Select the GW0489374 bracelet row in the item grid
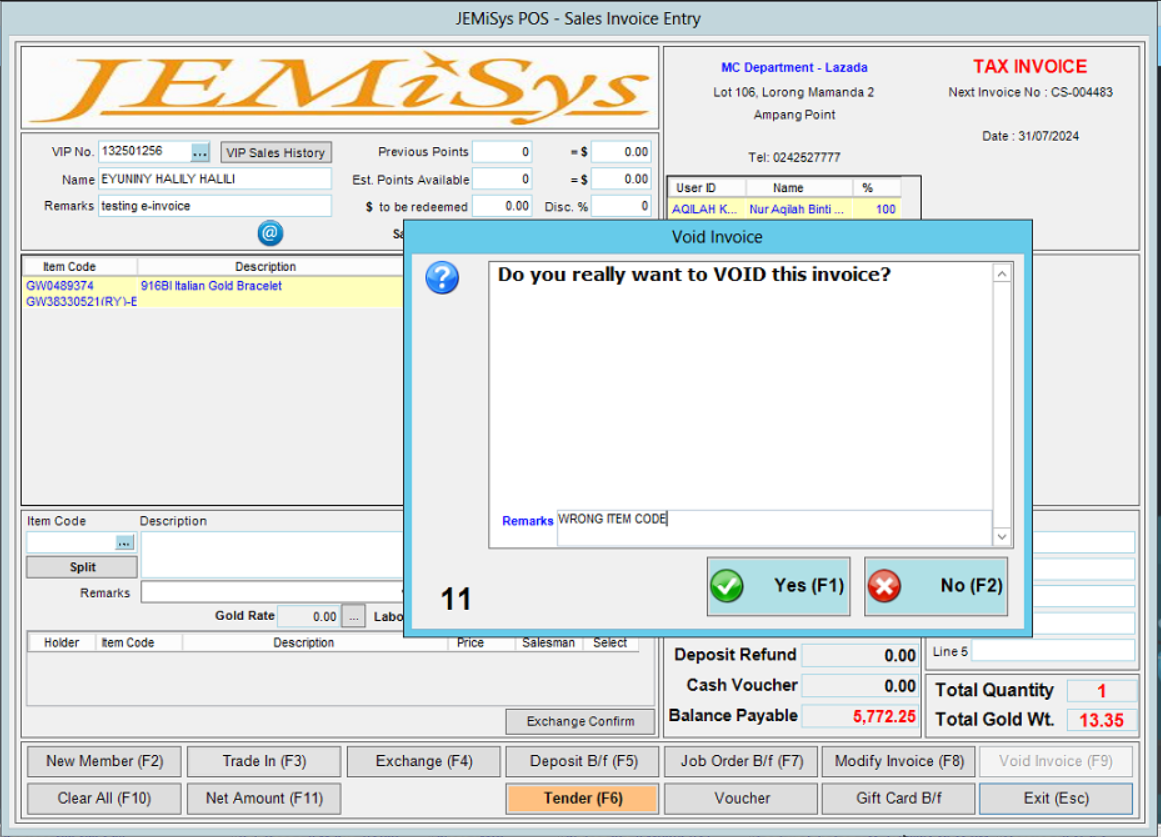This screenshot has width=1161, height=837. tap(200, 287)
